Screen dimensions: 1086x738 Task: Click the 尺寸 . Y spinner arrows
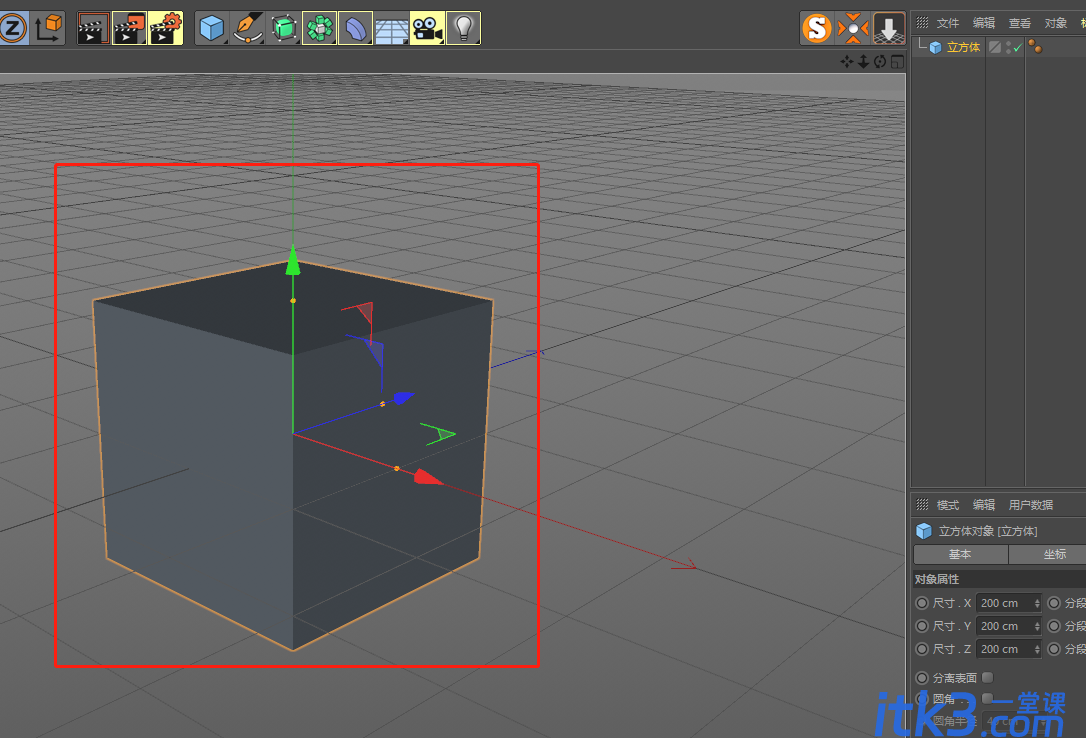point(1037,626)
